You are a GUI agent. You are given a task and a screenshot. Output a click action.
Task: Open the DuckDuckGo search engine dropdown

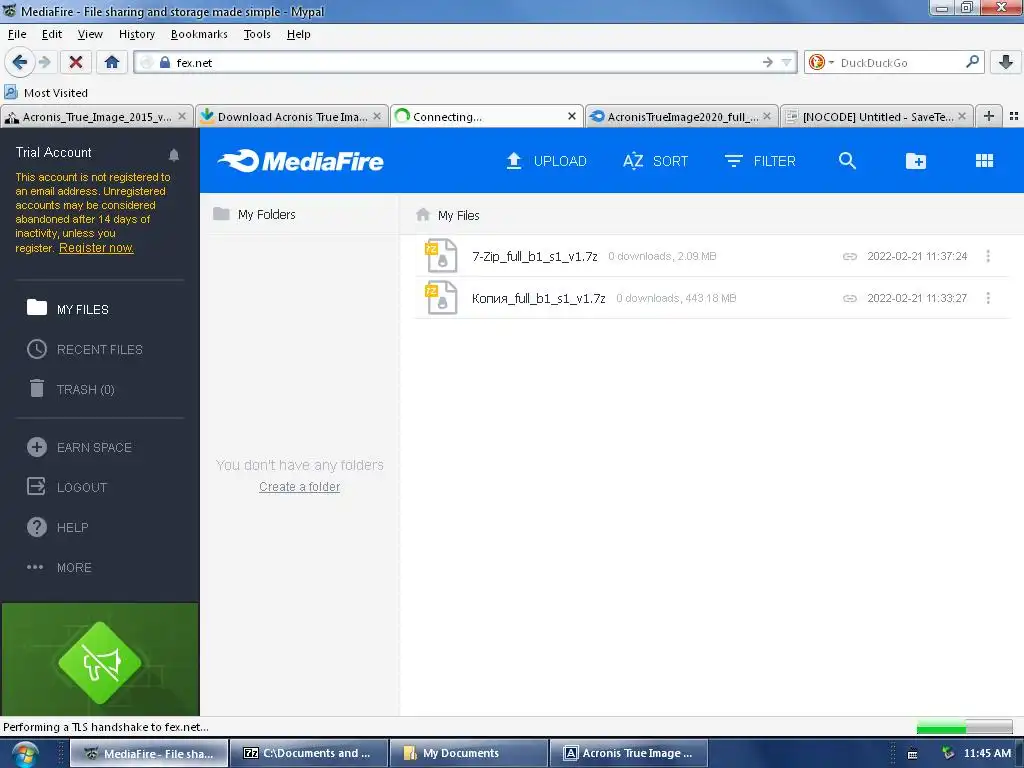pos(822,62)
